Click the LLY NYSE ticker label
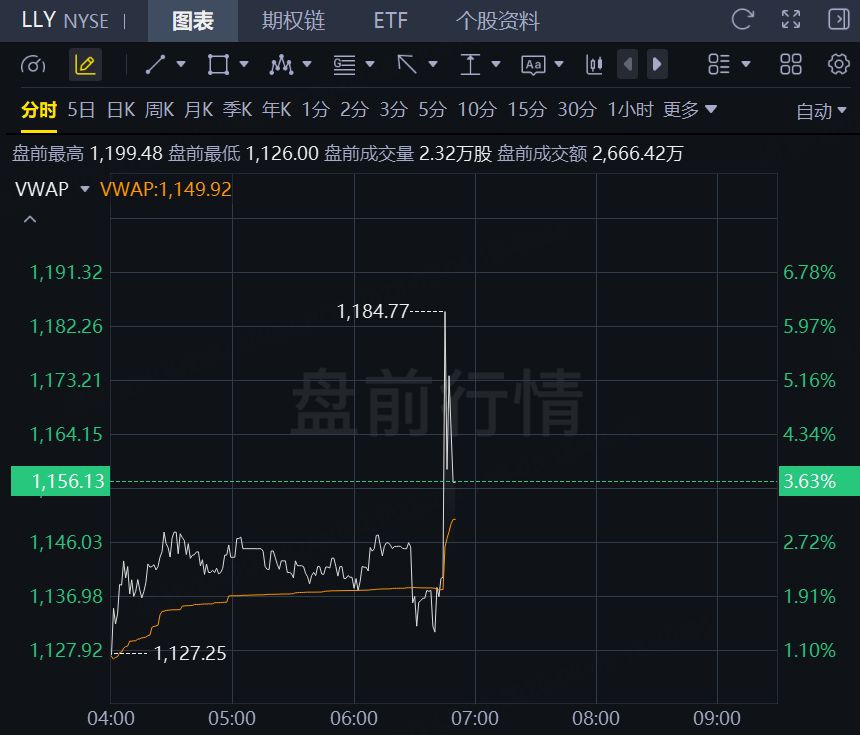 pyautogui.click(x=65, y=20)
